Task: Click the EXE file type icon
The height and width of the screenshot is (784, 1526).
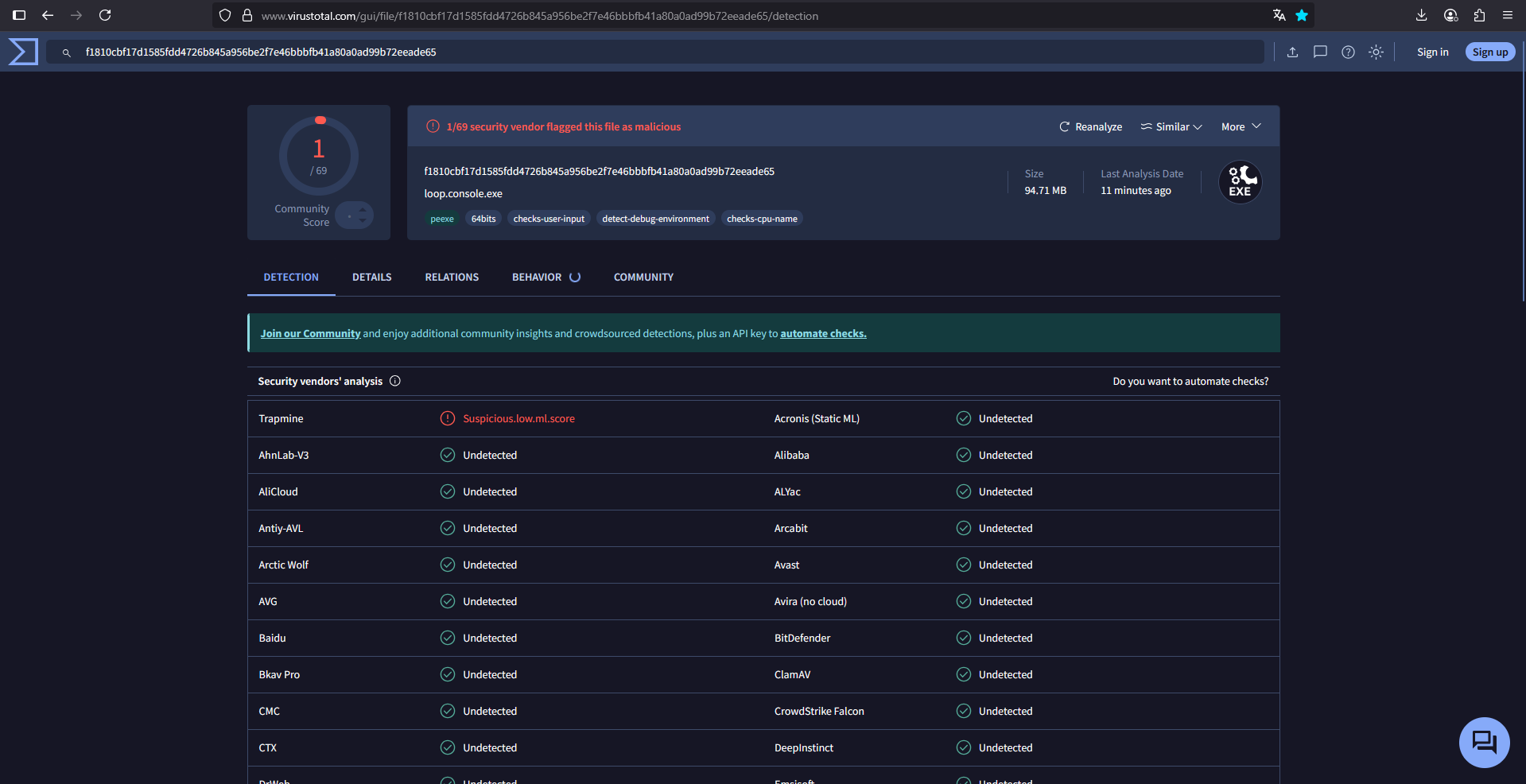Action: tap(1240, 182)
